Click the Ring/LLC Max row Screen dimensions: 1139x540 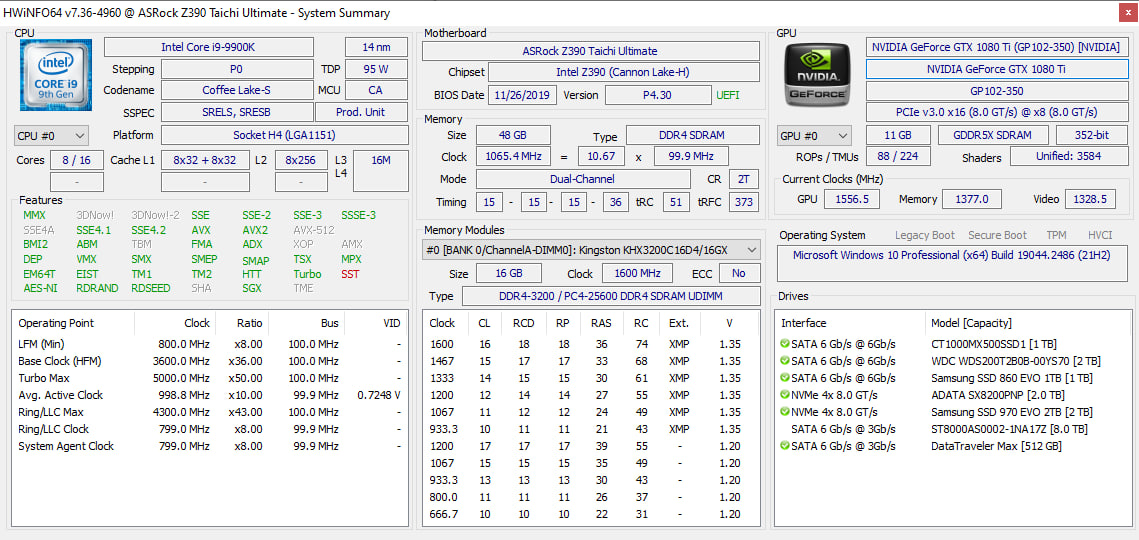coord(210,412)
